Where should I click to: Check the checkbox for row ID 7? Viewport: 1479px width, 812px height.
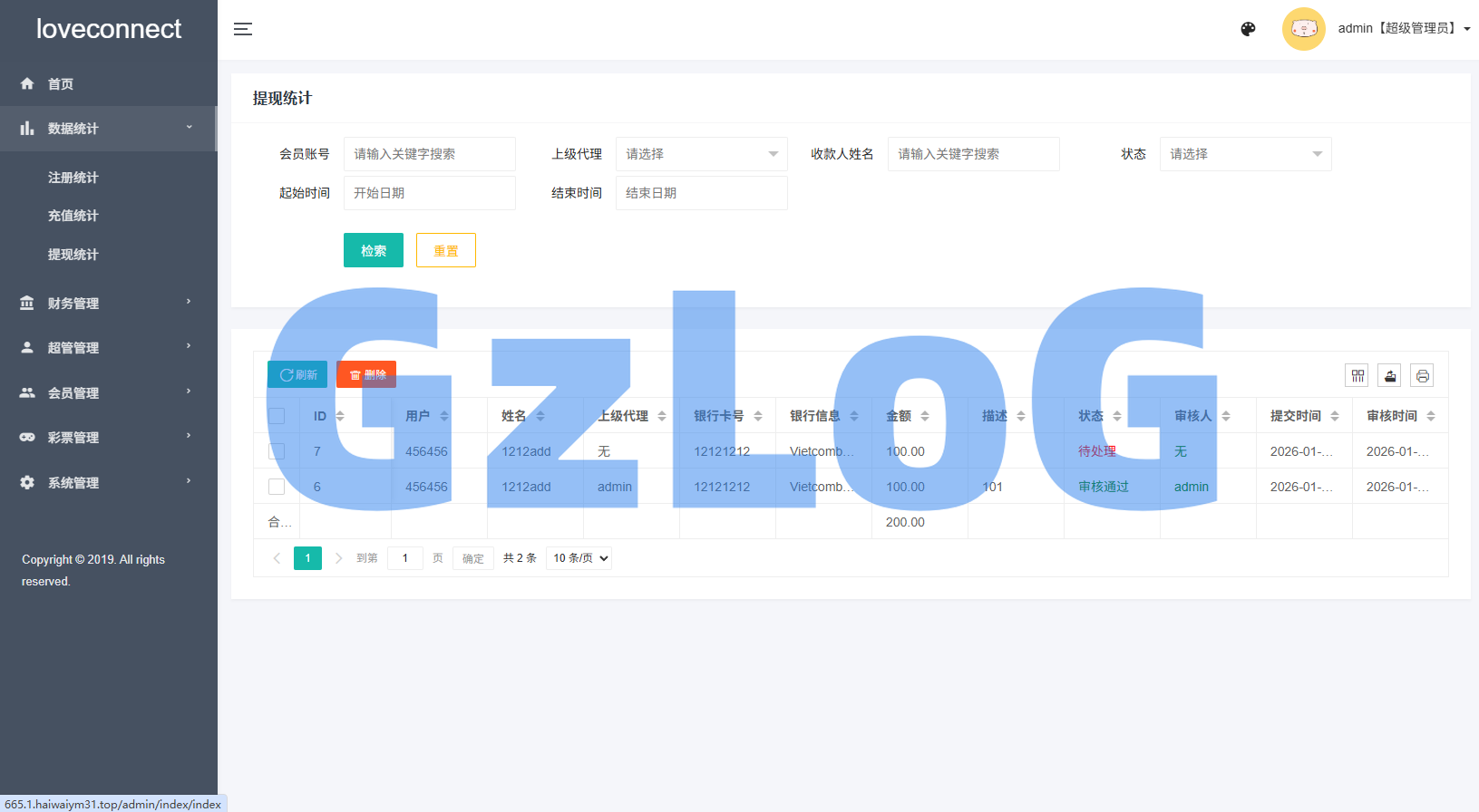(x=277, y=451)
